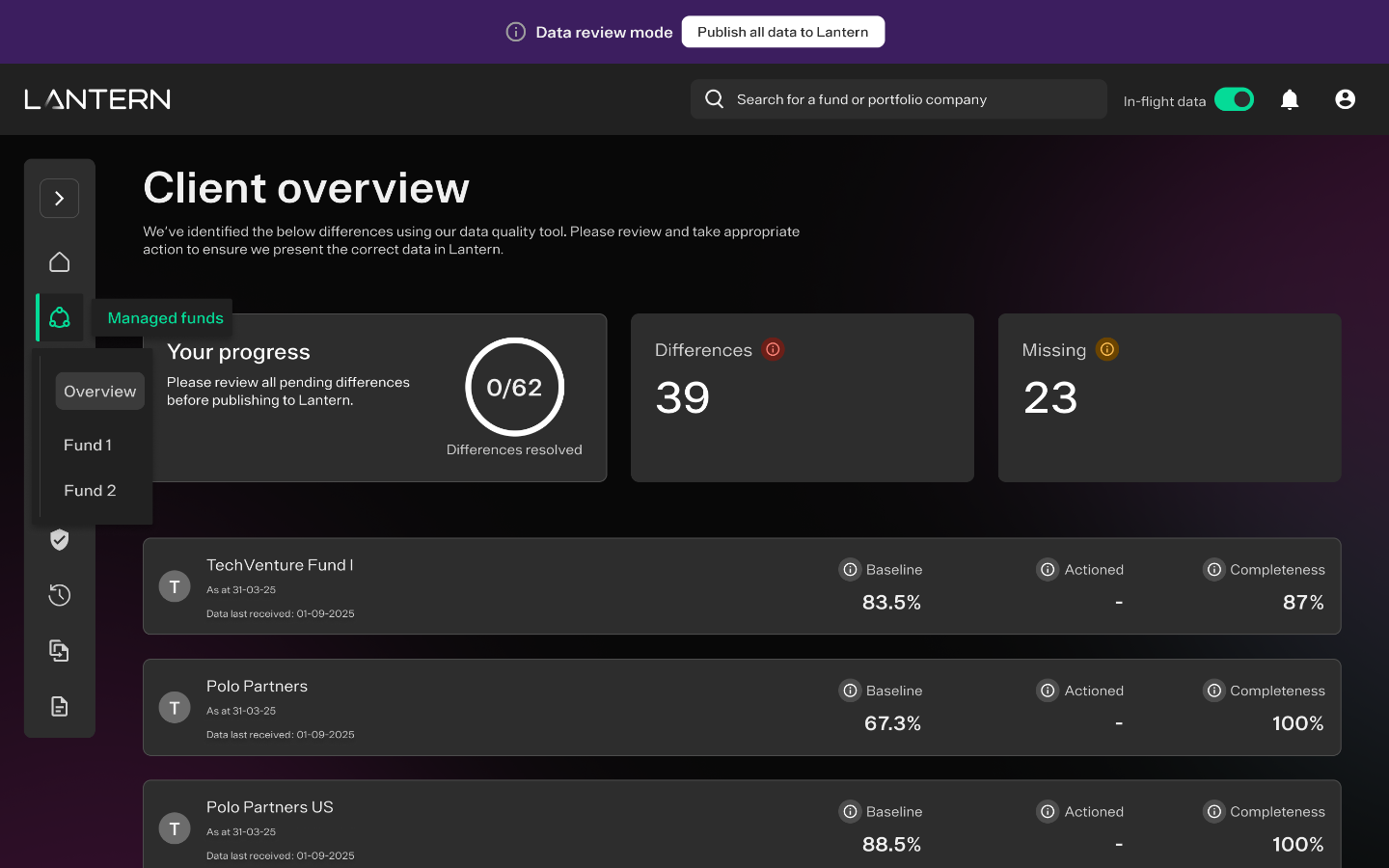Click TechVenture Fund I Baseline info icon
The height and width of the screenshot is (868, 1389).
coord(850,570)
